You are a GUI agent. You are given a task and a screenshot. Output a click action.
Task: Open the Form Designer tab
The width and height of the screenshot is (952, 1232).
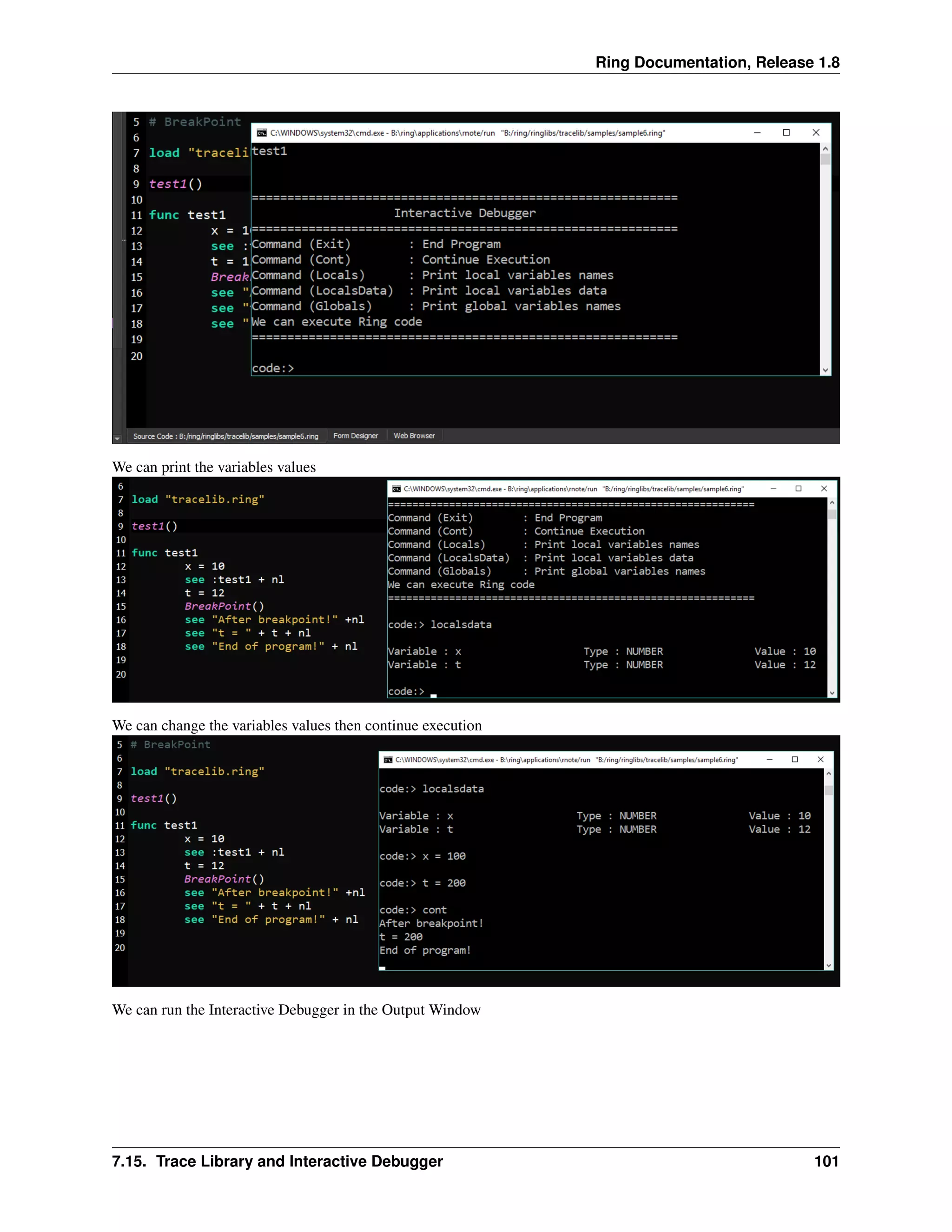point(355,436)
